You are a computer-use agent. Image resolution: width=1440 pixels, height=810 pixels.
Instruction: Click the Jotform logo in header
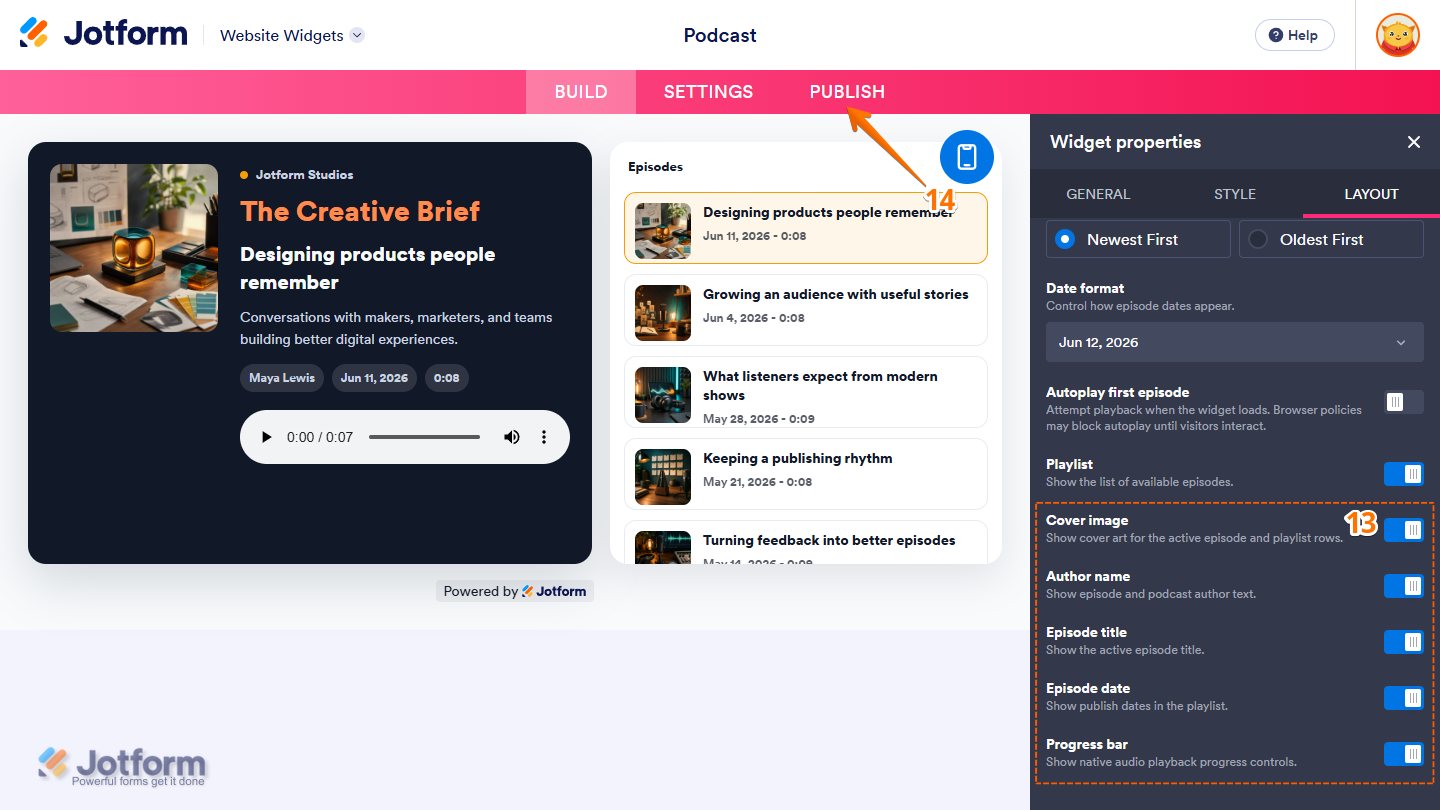103,33
